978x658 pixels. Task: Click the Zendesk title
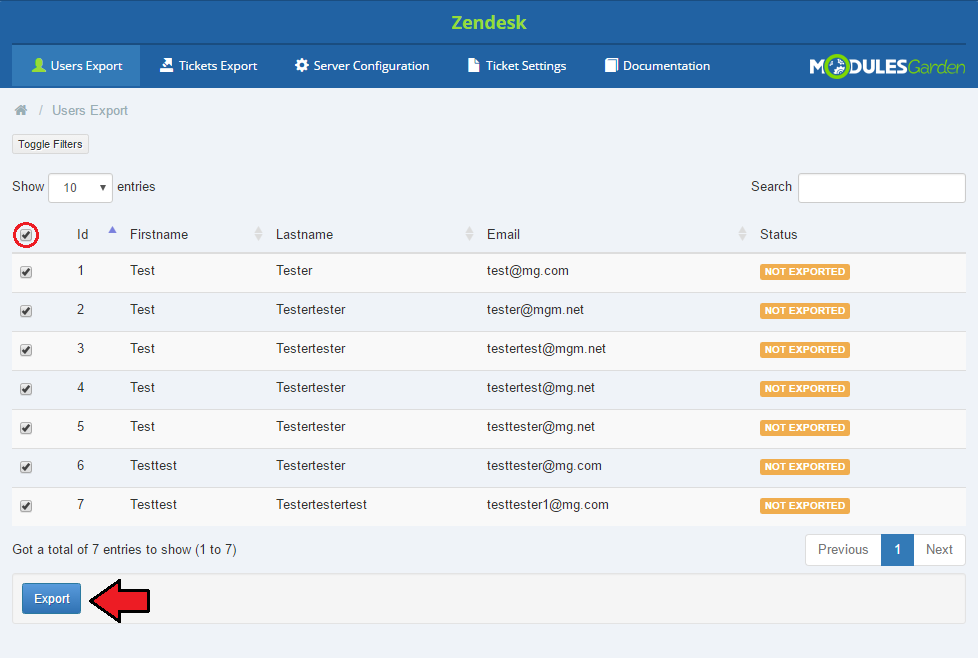pyautogui.click(x=489, y=22)
